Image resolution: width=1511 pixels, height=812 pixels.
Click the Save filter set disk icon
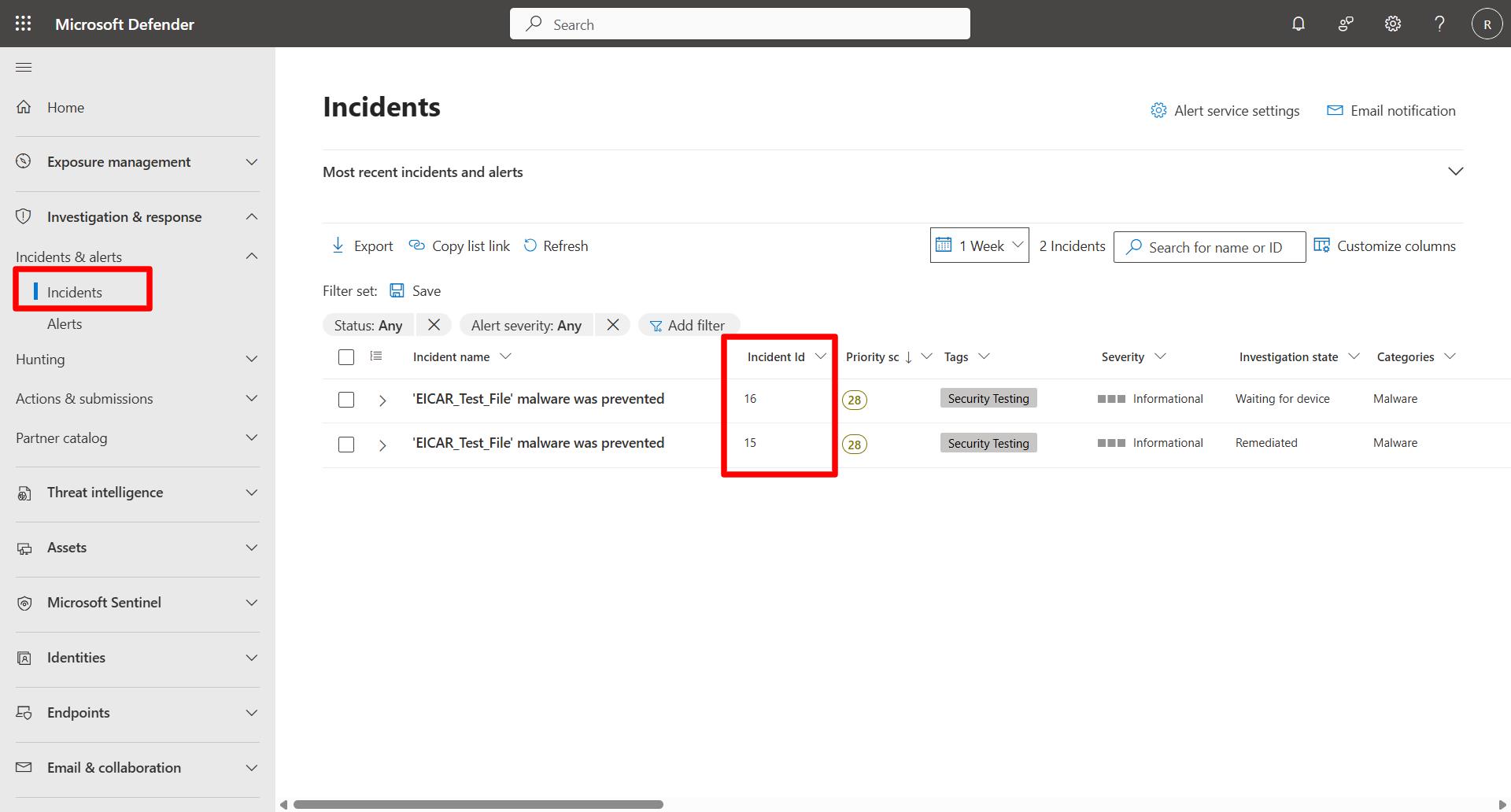coord(397,290)
